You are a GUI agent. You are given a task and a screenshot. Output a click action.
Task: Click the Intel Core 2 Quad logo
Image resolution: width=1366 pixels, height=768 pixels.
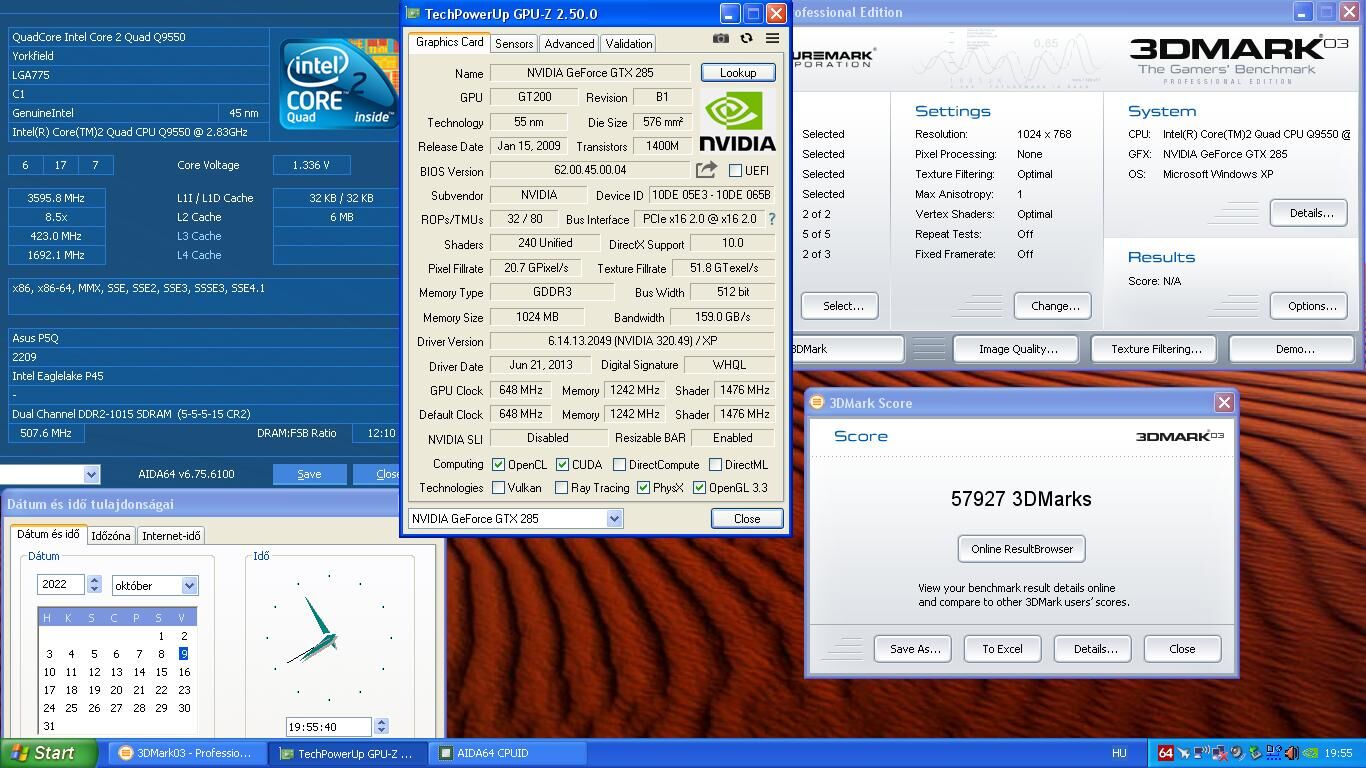pyautogui.click(x=339, y=83)
